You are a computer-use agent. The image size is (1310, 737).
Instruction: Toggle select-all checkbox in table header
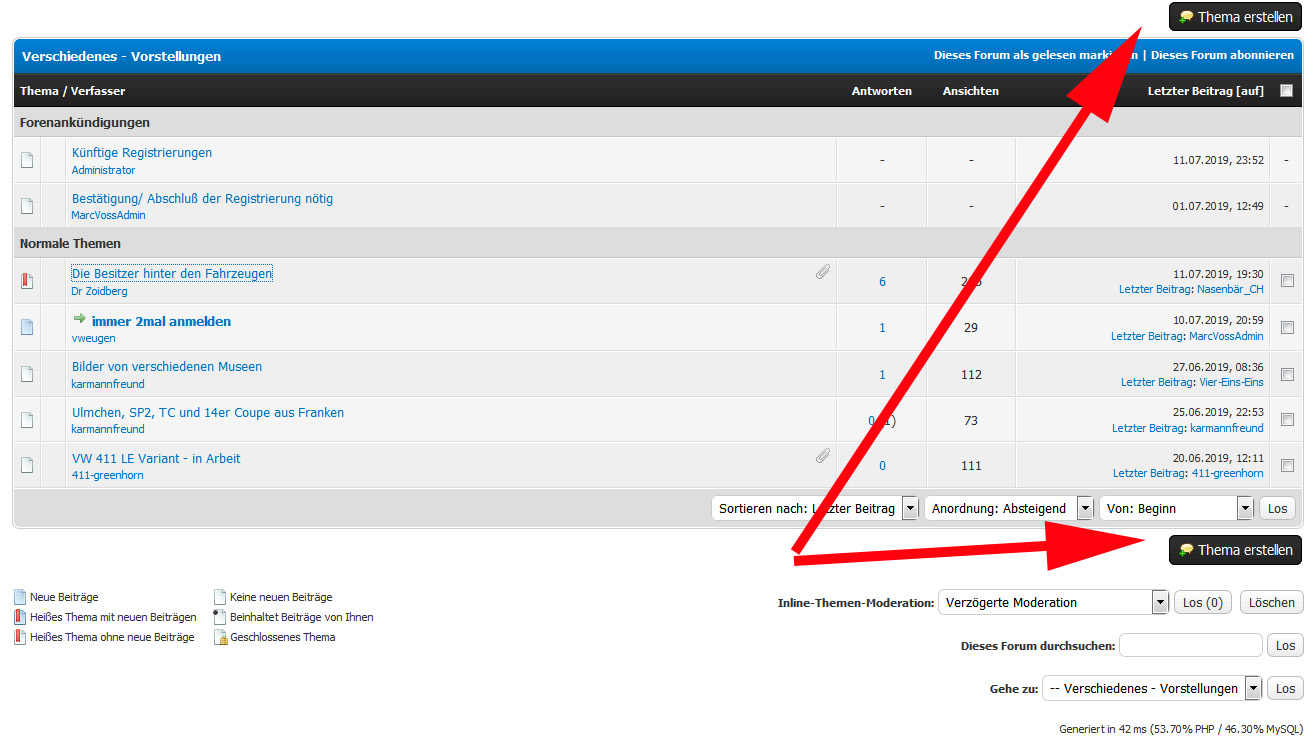pos(1286,91)
